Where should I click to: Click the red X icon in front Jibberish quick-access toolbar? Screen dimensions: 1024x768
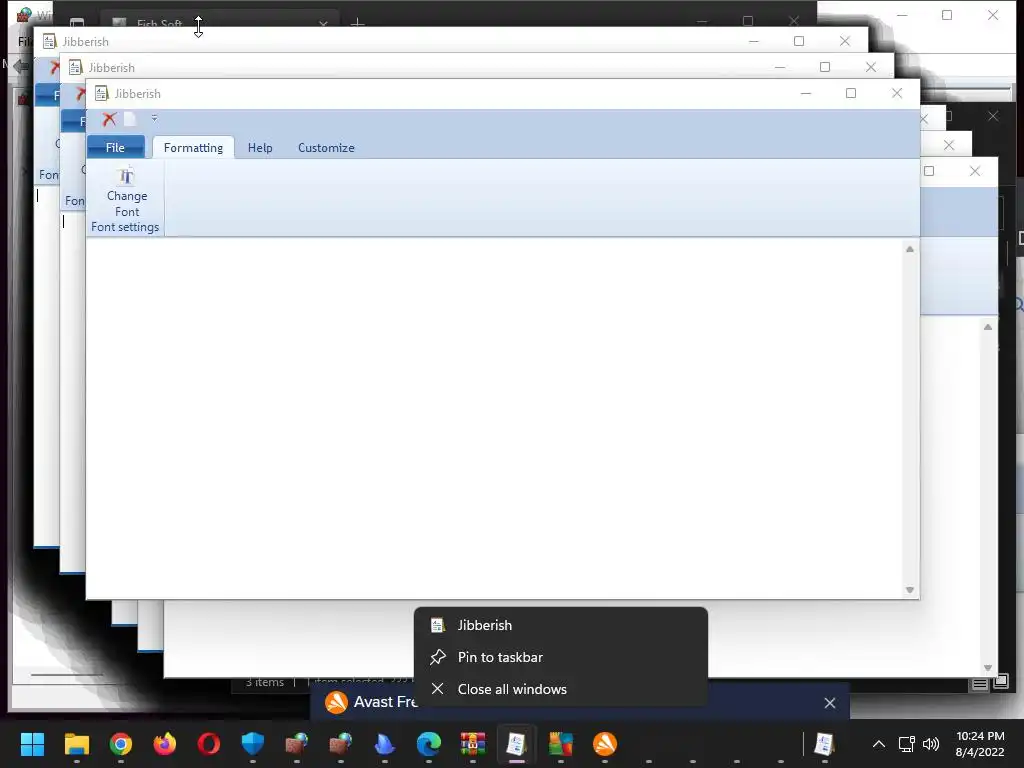click(109, 120)
